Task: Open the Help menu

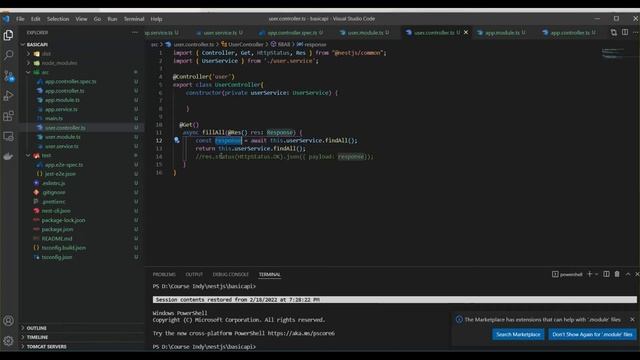Action: tap(156, 19)
